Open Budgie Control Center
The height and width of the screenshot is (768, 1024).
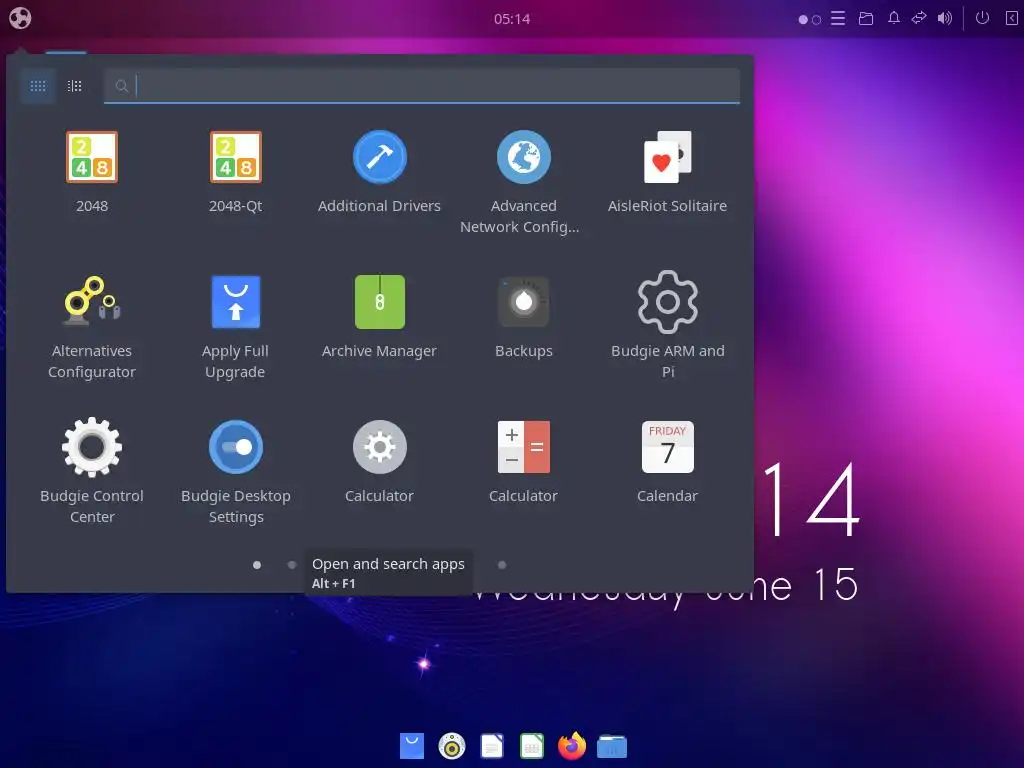[x=91, y=472]
